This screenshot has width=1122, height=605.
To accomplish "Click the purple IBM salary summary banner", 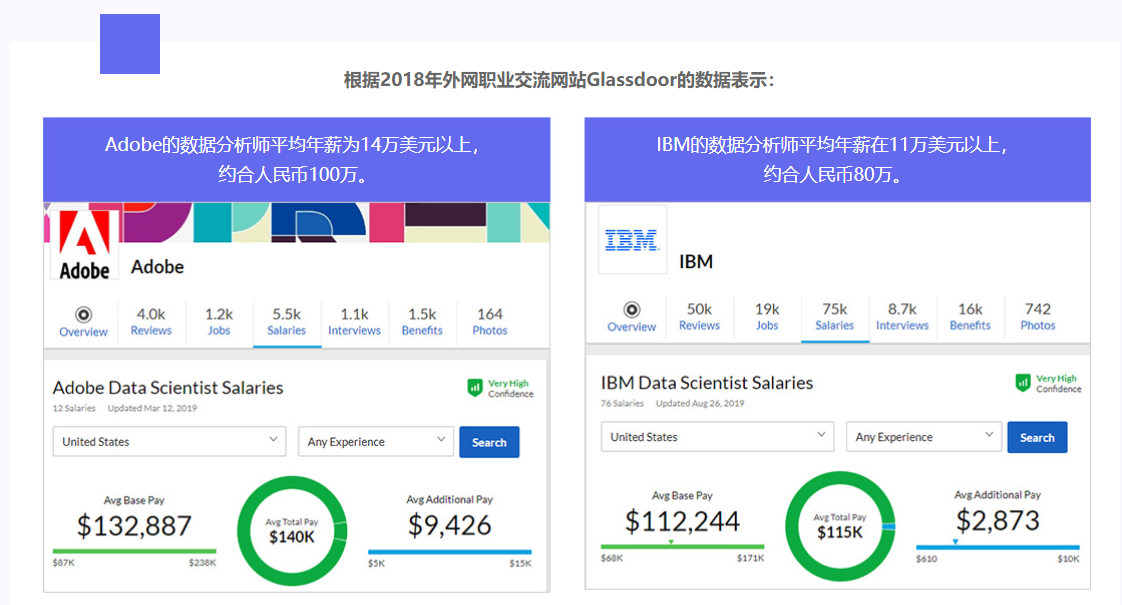I will pos(838,159).
